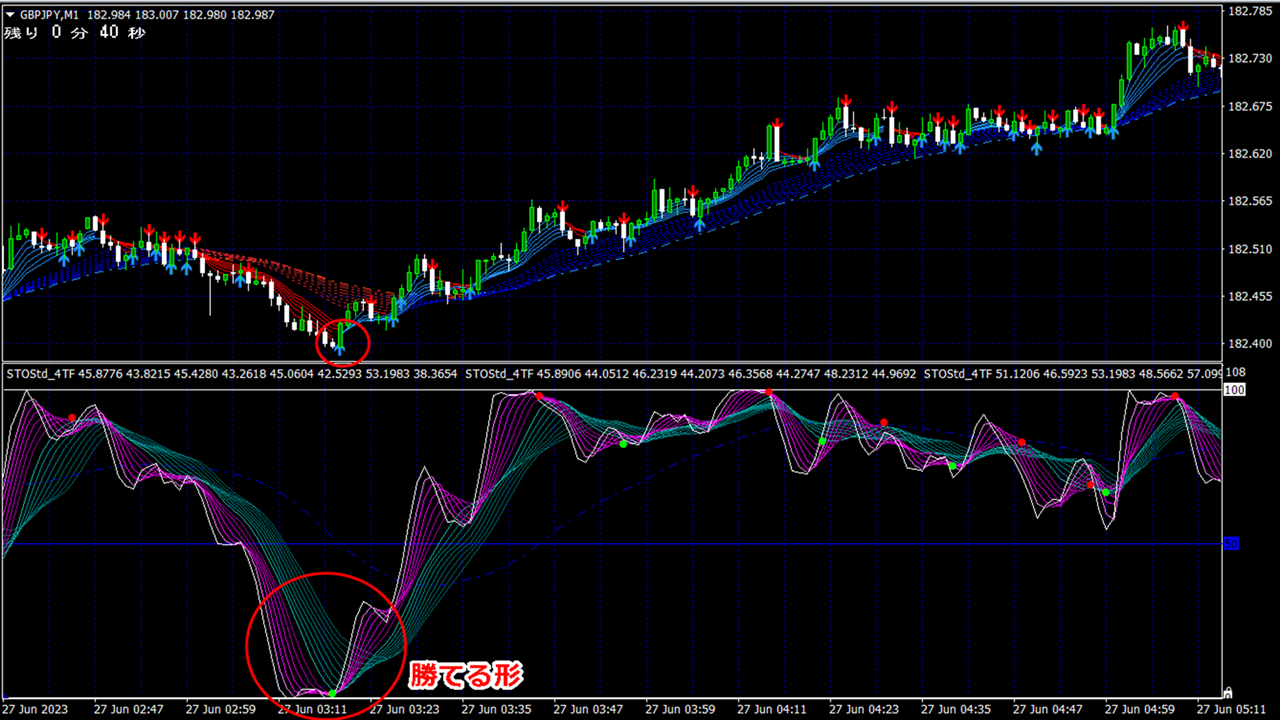Open the dropdown triangle beside GBPJPY,M1

point(11,15)
